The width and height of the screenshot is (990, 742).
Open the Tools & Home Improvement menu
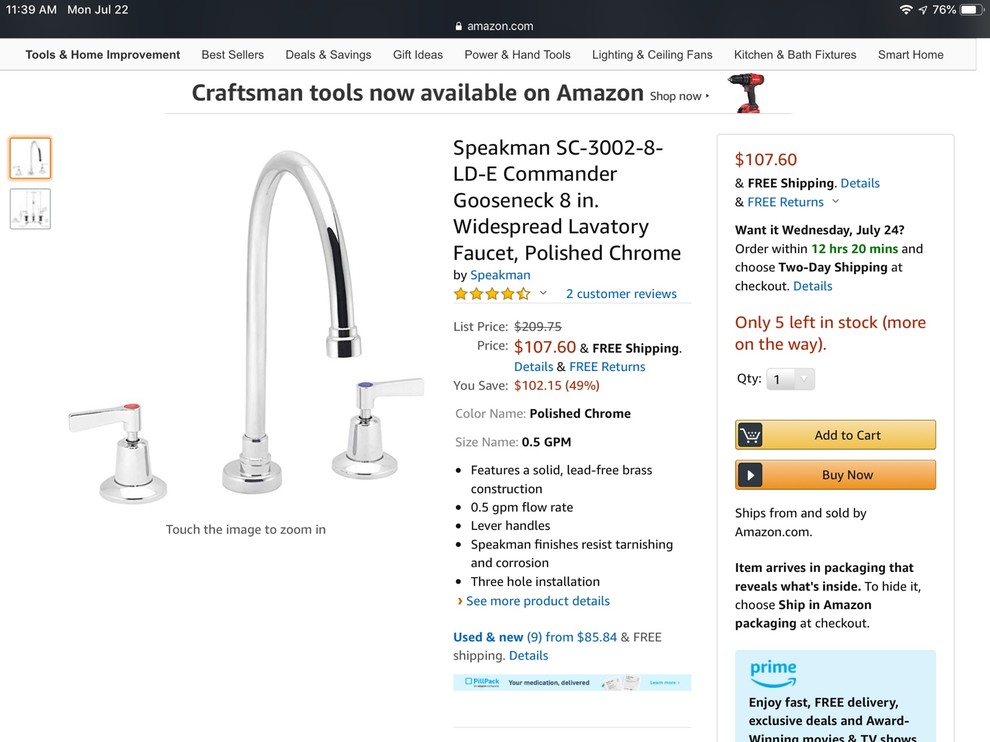[102, 55]
